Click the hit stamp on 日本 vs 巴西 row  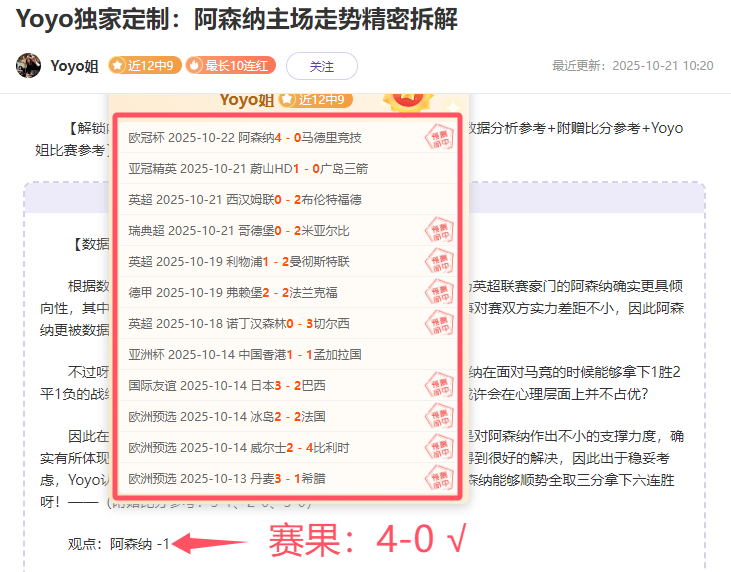tap(438, 385)
